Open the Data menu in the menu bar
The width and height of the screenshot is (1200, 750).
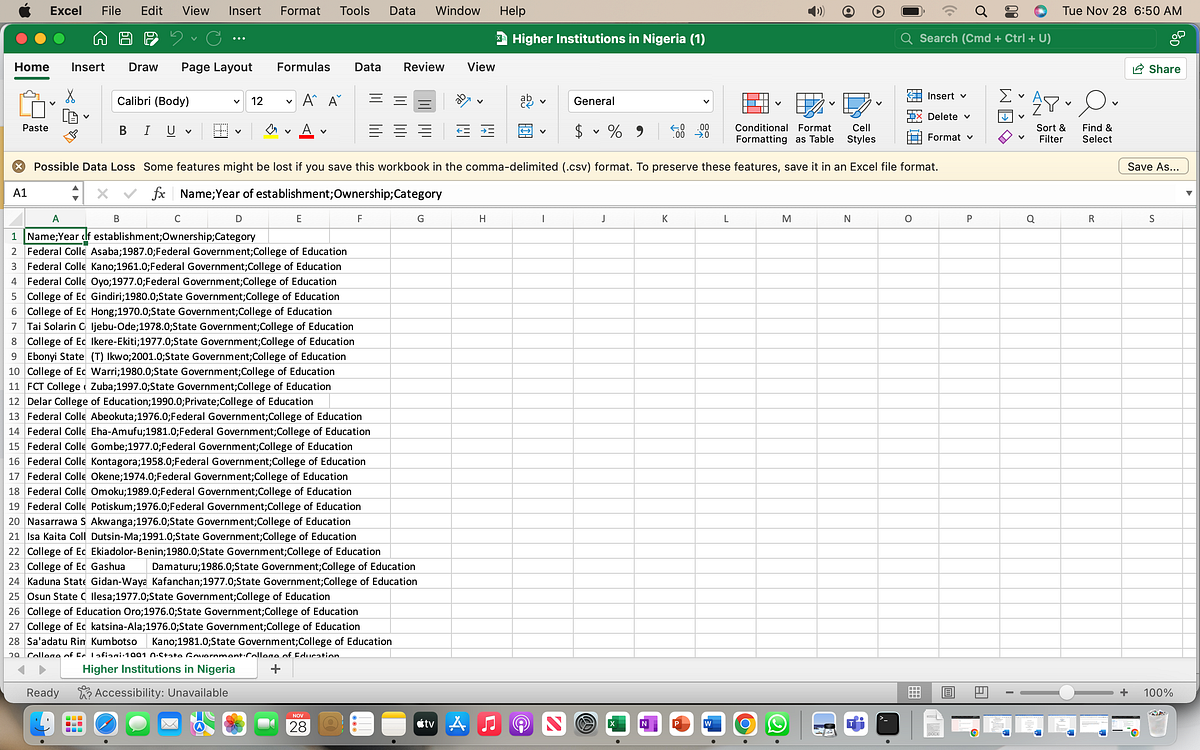(x=402, y=11)
